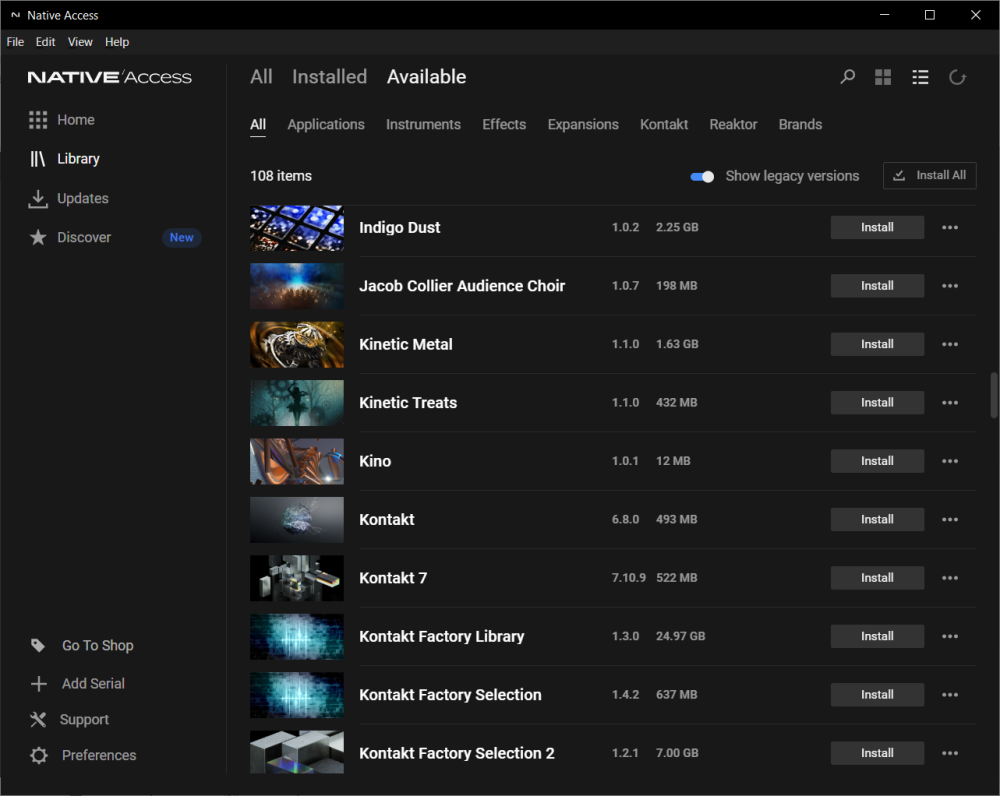This screenshot has height=796, width=1000.
Task: Open the search magnifier icon
Action: pyautogui.click(x=847, y=77)
